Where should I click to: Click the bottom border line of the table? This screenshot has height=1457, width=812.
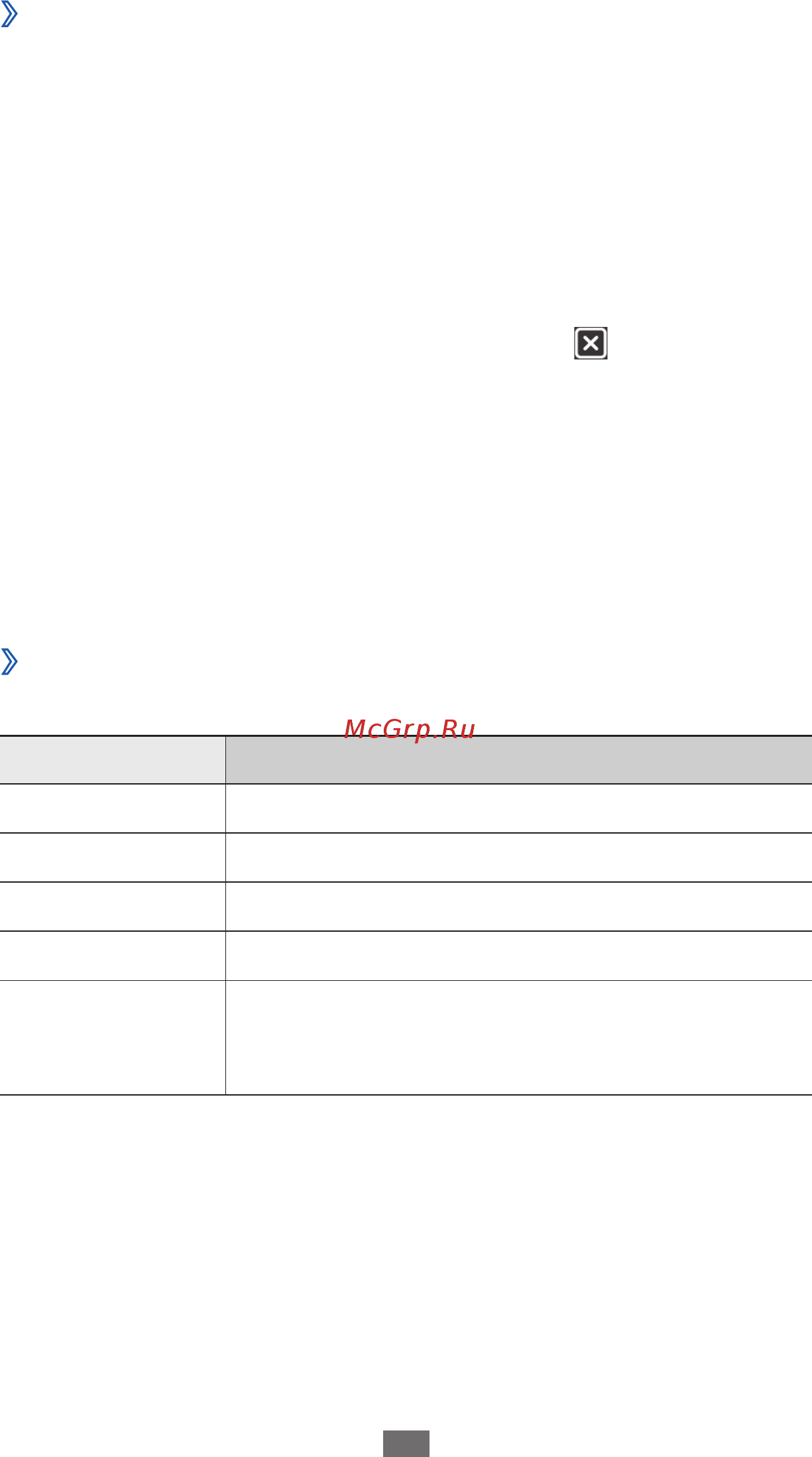click(x=406, y=1095)
